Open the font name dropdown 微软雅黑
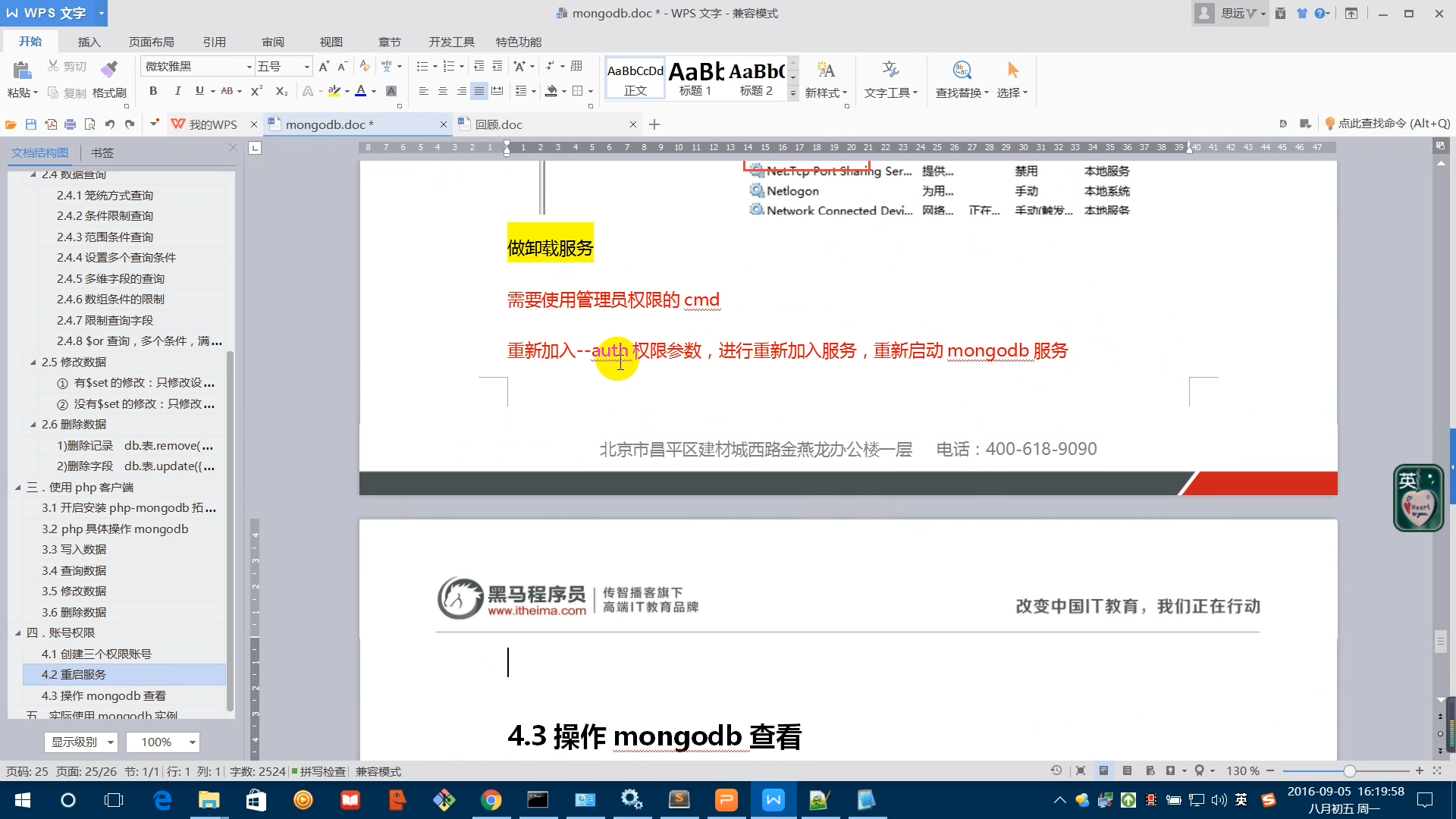 click(x=249, y=67)
